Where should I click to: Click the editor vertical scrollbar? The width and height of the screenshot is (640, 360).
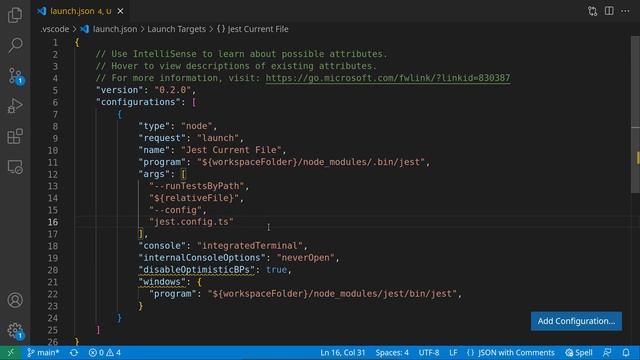coord(636,114)
